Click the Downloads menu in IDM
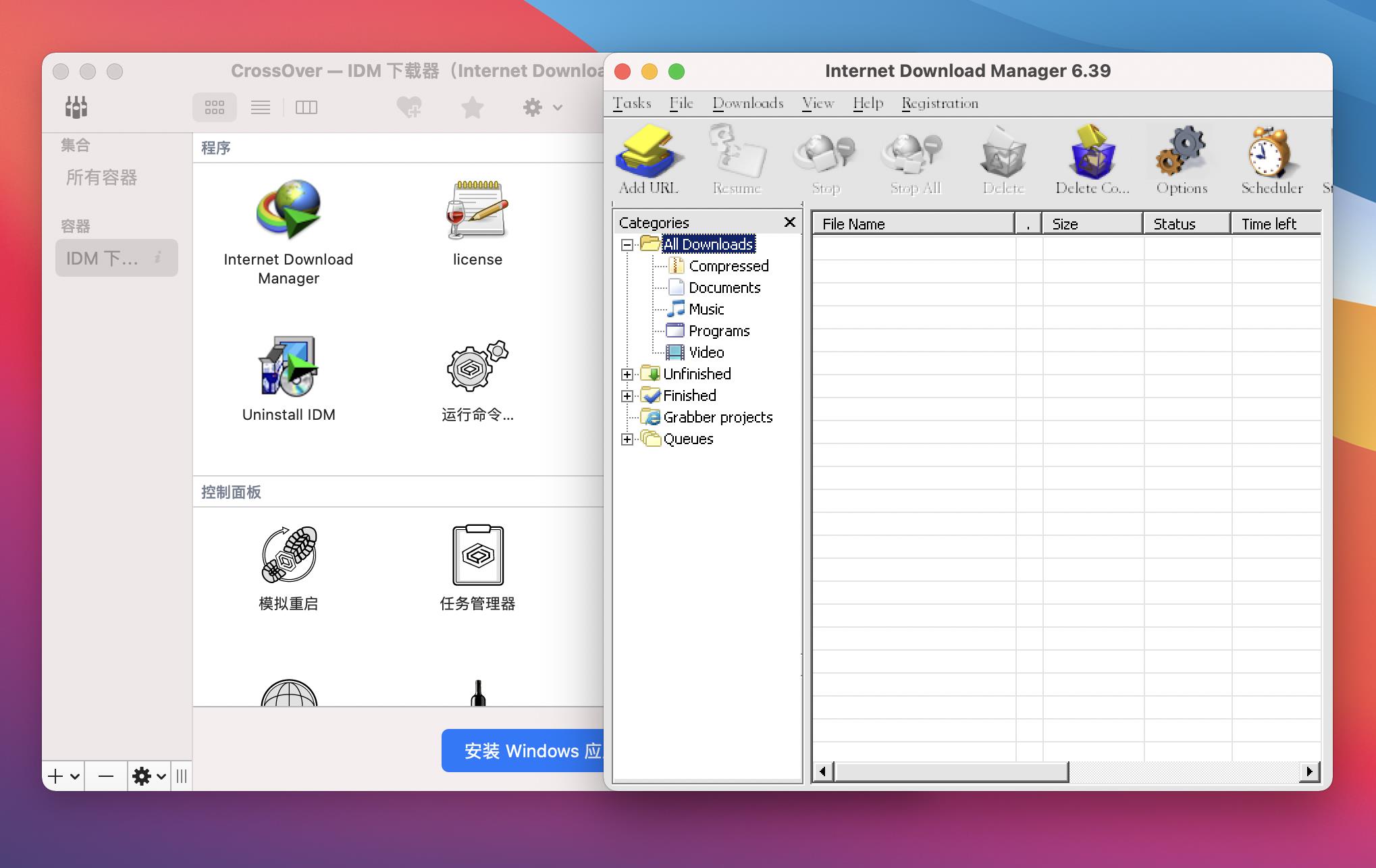 tap(747, 103)
